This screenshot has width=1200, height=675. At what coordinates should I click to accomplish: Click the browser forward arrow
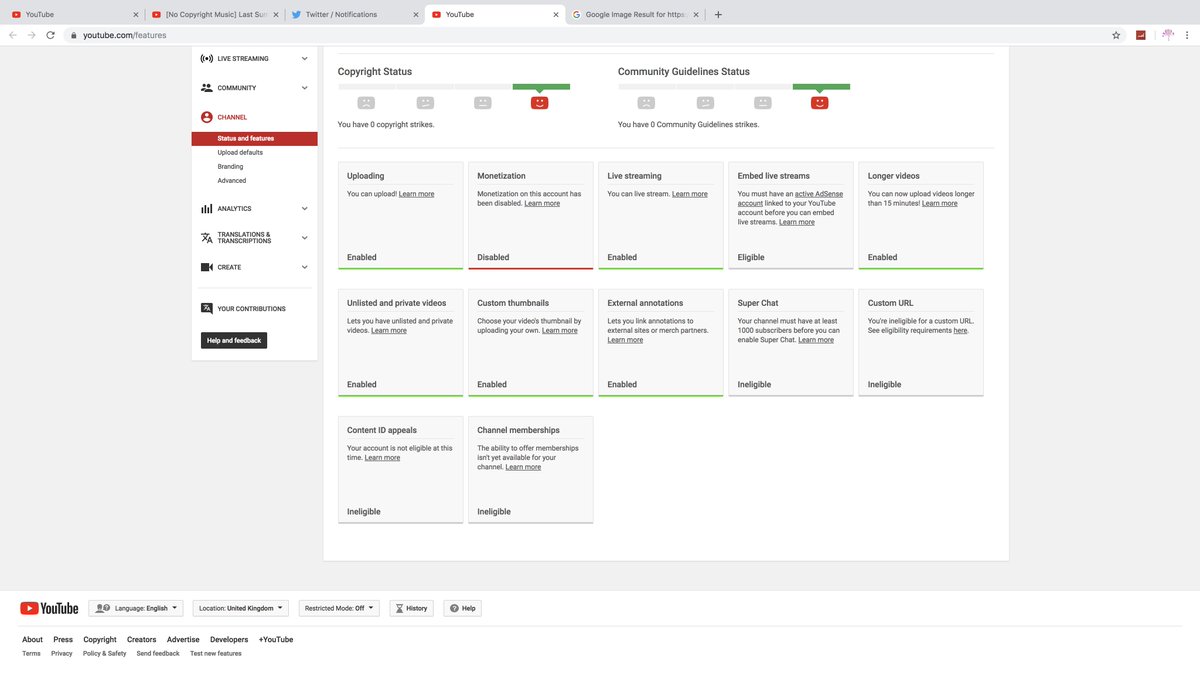(x=31, y=35)
